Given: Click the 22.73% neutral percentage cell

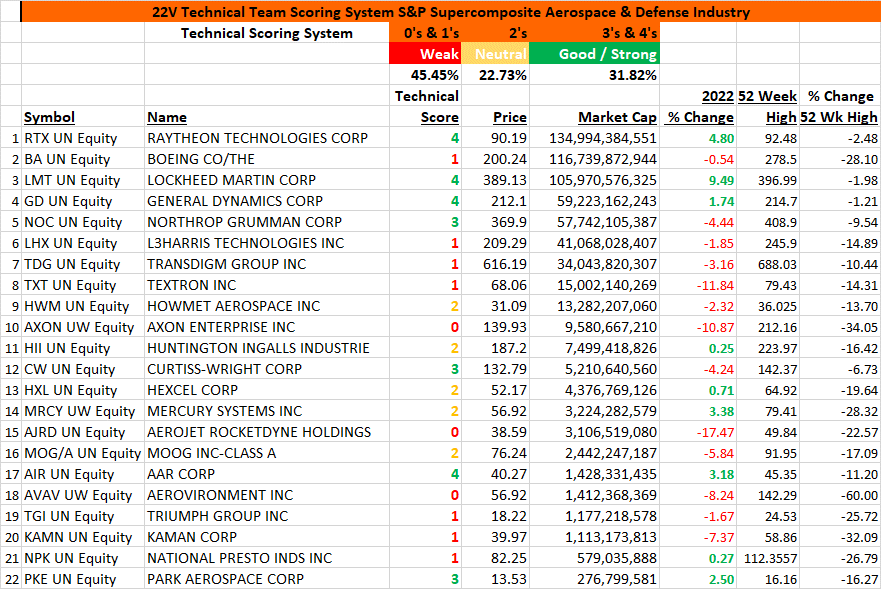Looking at the screenshot, I should pyautogui.click(x=494, y=75).
